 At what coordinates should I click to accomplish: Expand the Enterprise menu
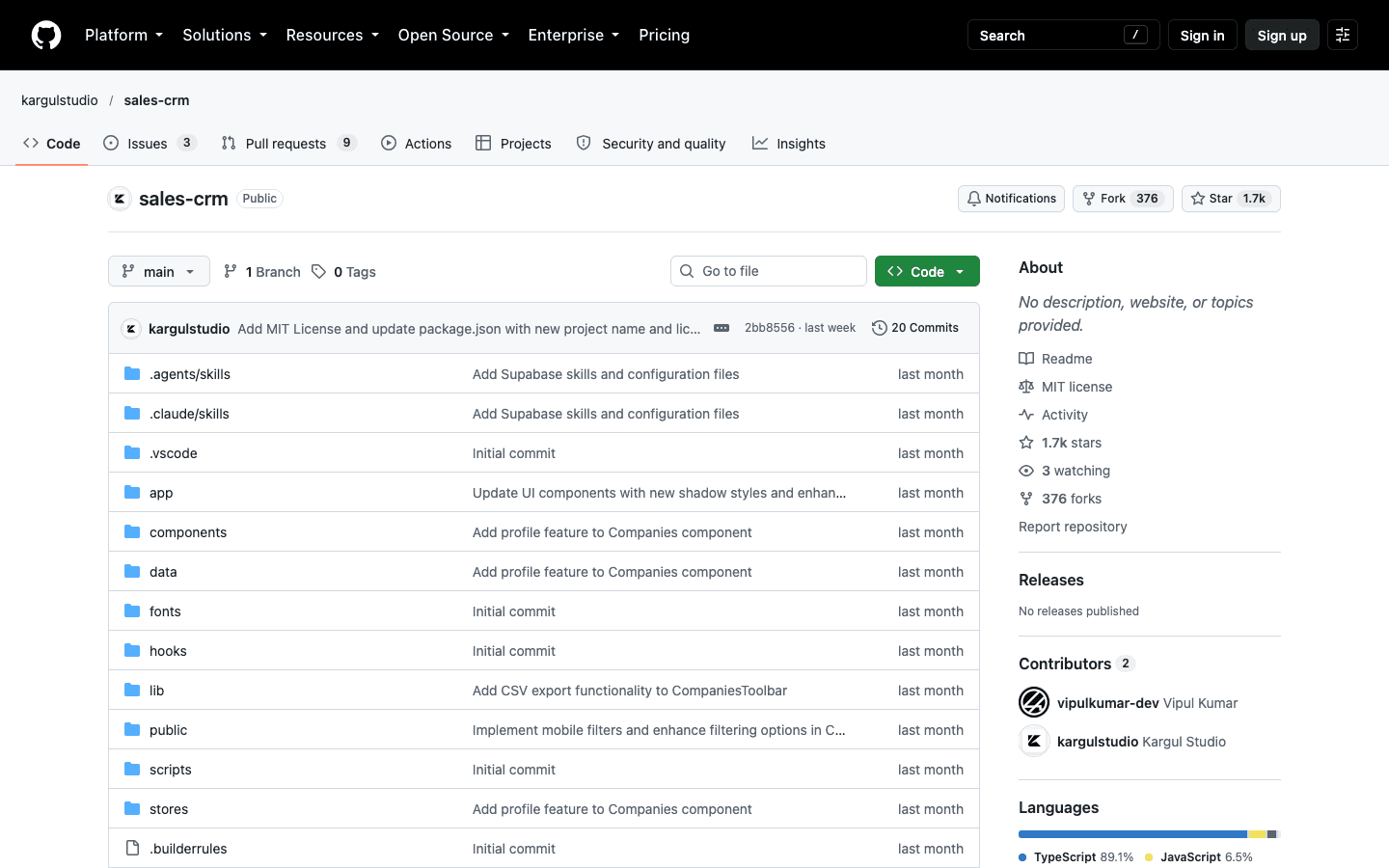574,35
